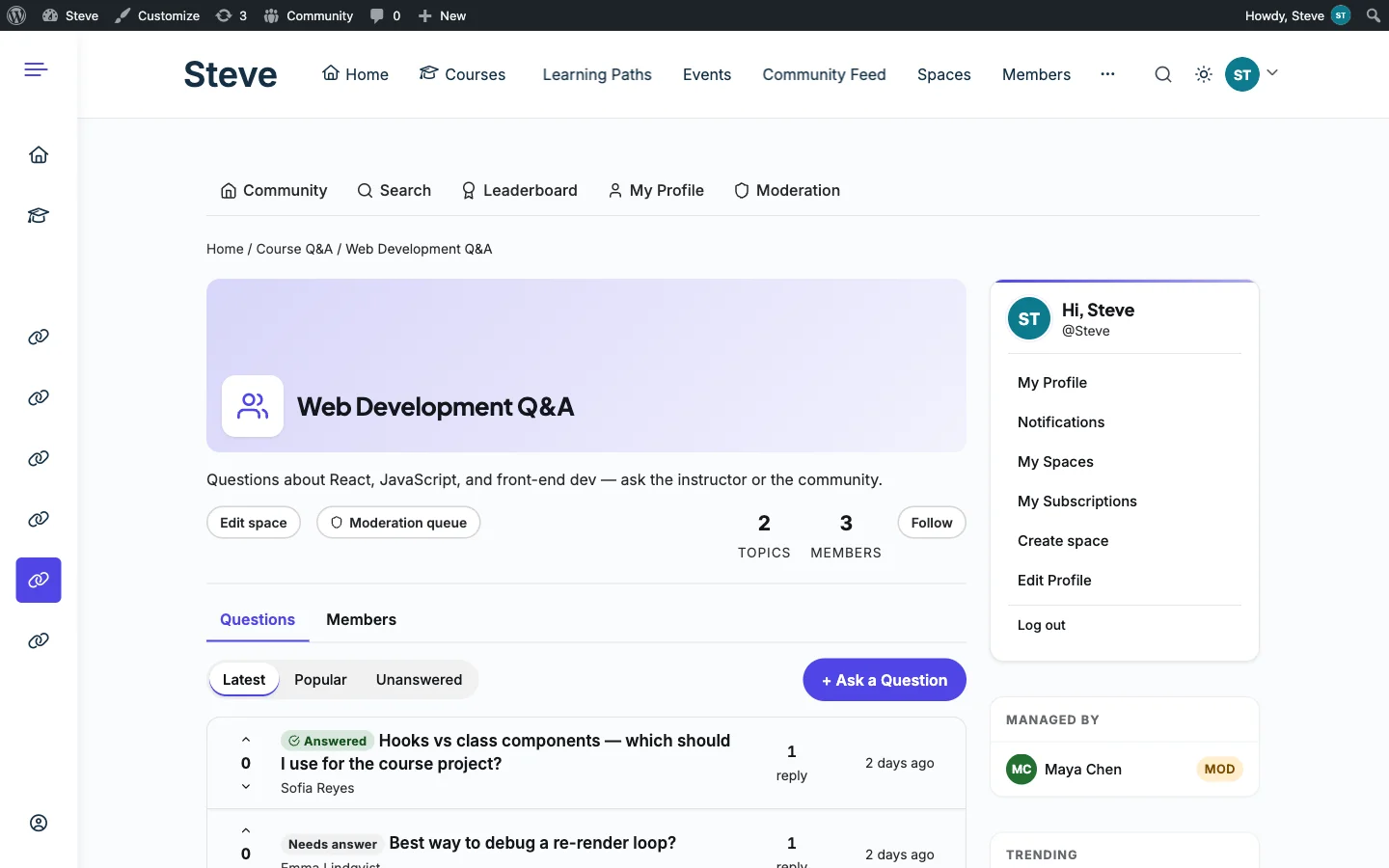This screenshot has height=868, width=1389.
Task: Click the graduation cap sidebar icon
Action: [x=39, y=215]
